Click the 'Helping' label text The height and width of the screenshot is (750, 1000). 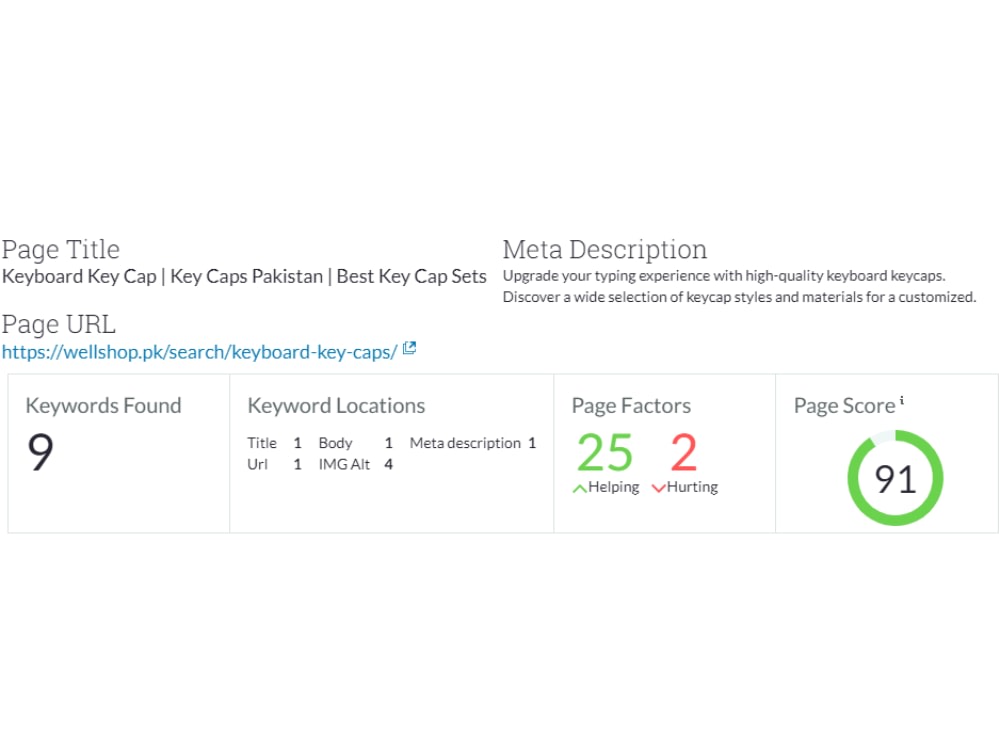click(x=614, y=487)
